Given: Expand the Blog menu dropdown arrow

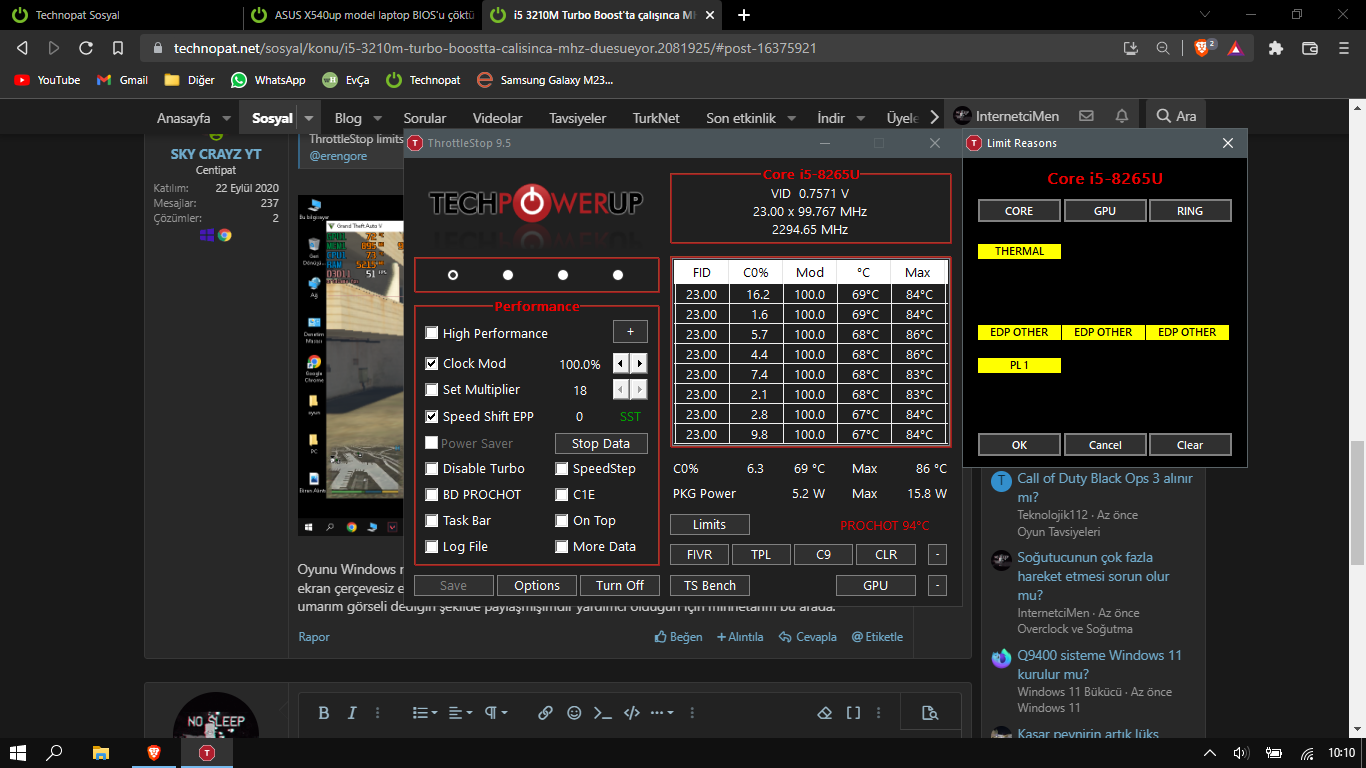Looking at the screenshot, I should click(378, 118).
